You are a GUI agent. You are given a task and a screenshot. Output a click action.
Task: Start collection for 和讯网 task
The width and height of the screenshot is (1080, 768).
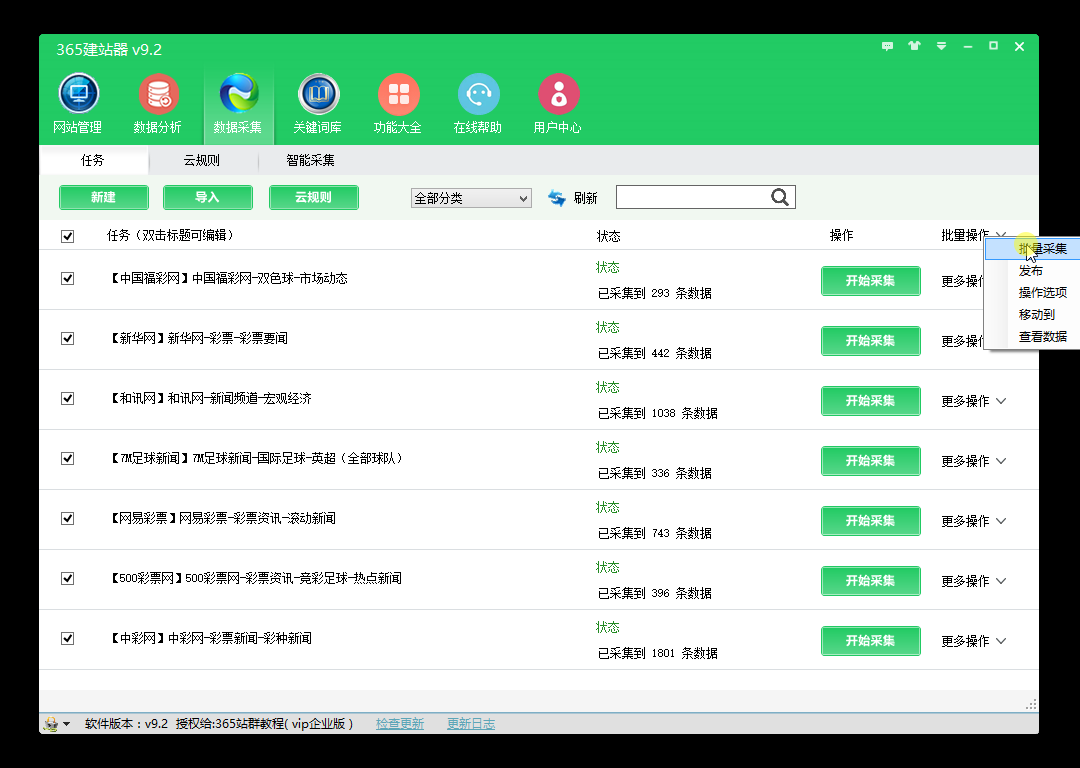tap(871, 401)
